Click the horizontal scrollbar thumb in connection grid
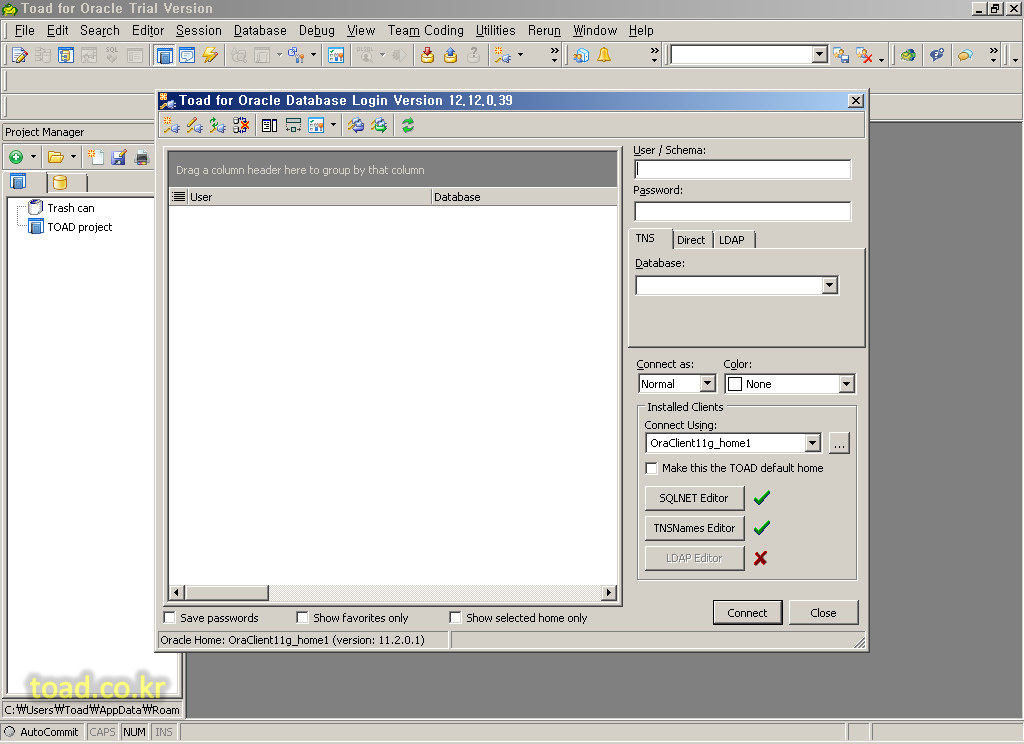Viewport: 1024px width, 744px height. click(x=226, y=592)
